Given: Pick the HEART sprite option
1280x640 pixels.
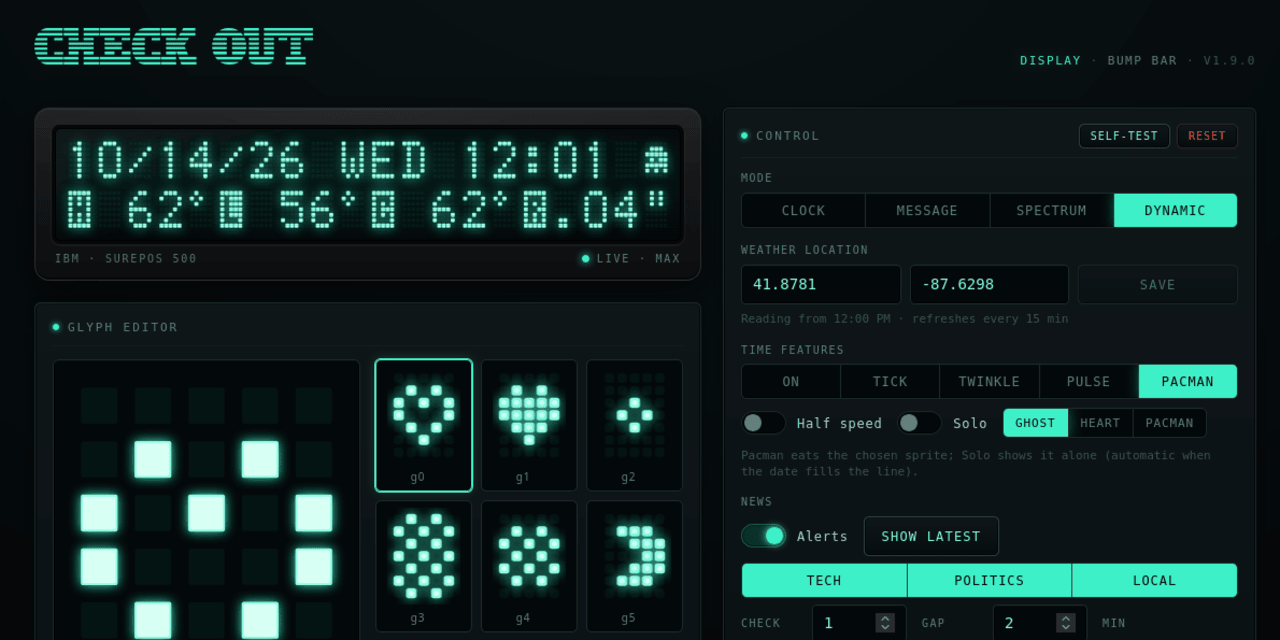Looking at the screenshot, I should tap(1100, 423).
